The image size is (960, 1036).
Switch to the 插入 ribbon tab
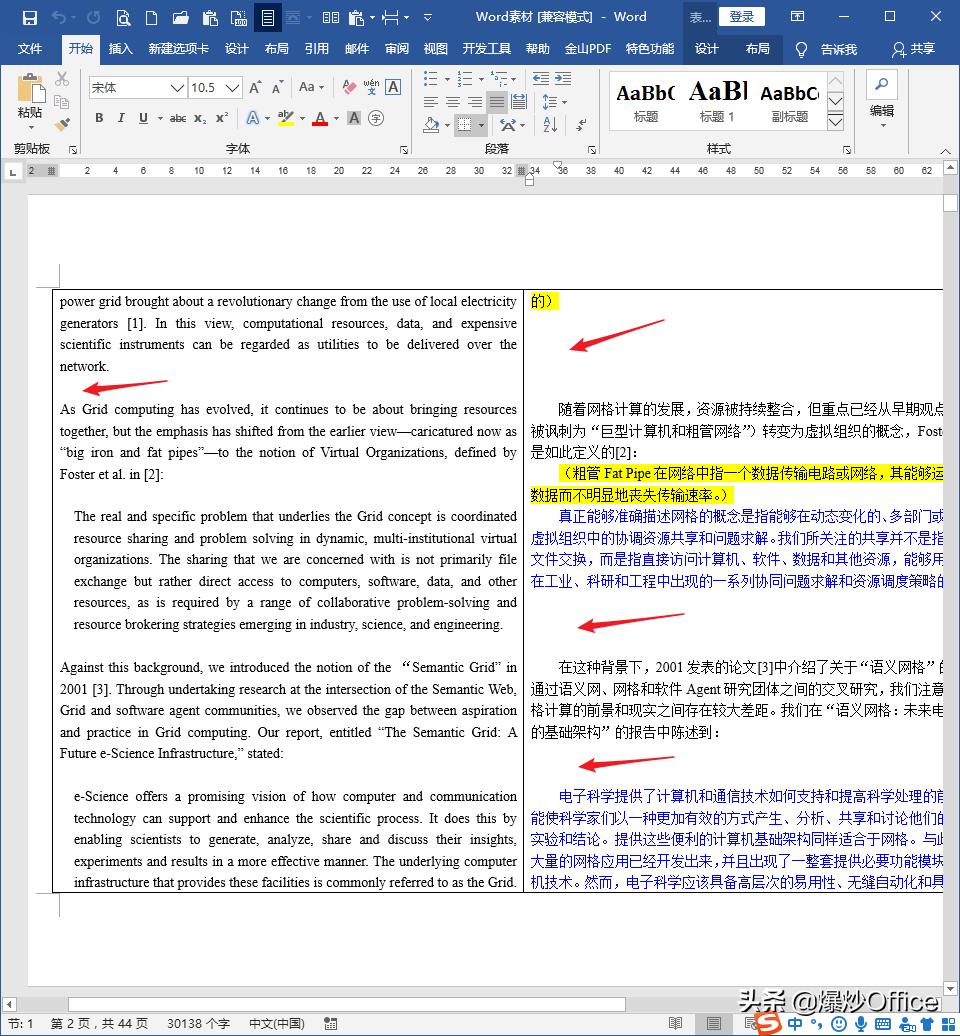pyautogui.click(x=120, y=47)
